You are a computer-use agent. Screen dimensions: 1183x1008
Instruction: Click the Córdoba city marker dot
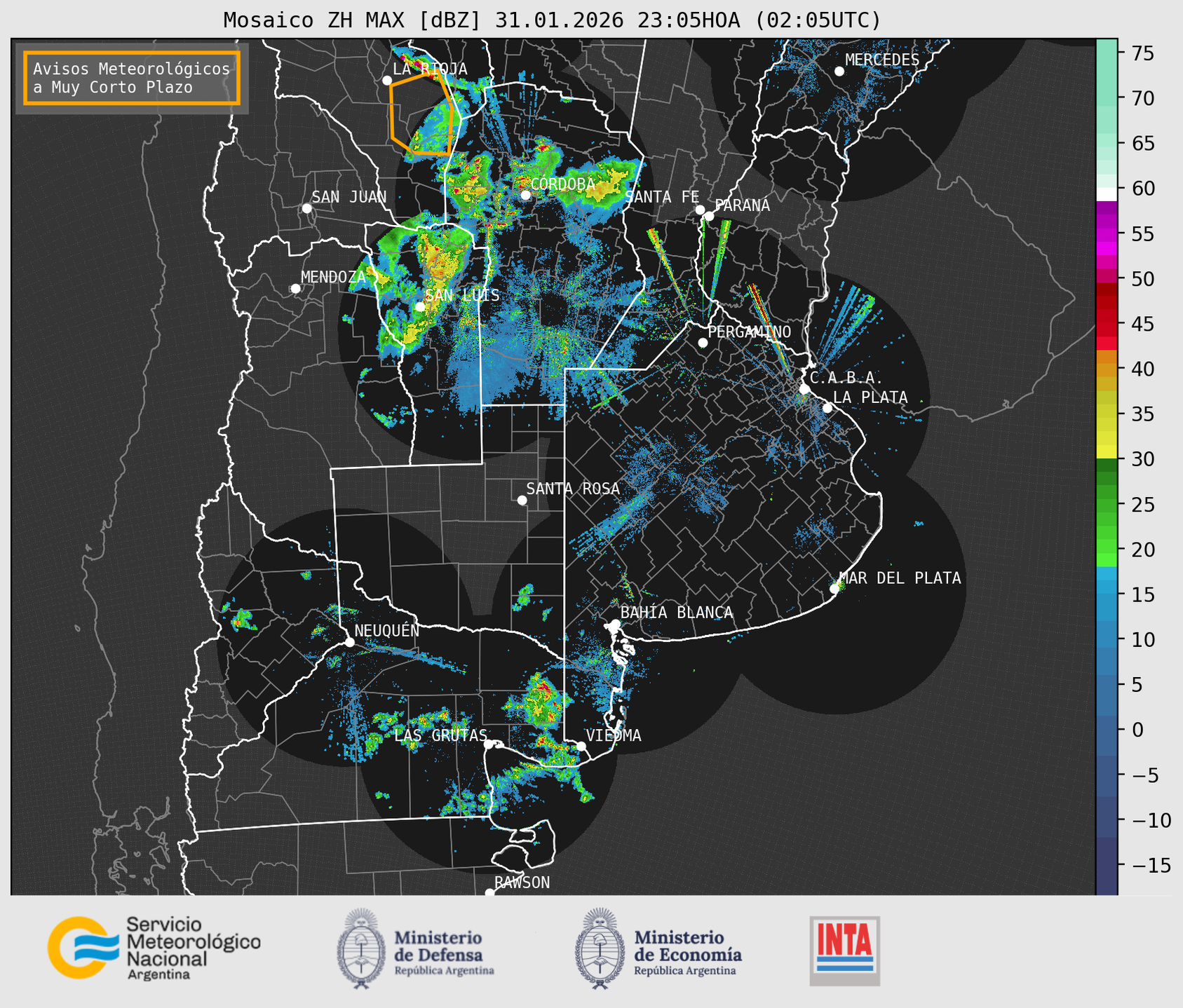tap(525, 195)
